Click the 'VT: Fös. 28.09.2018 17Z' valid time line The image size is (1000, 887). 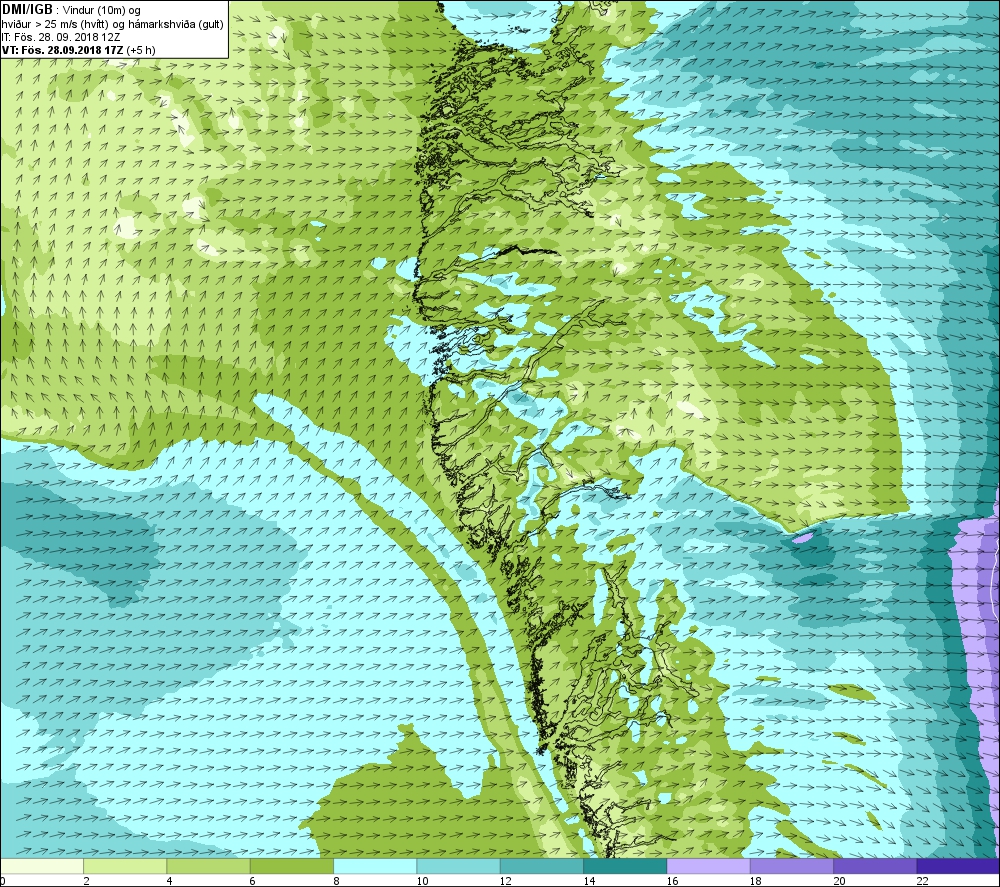point(63,50)
